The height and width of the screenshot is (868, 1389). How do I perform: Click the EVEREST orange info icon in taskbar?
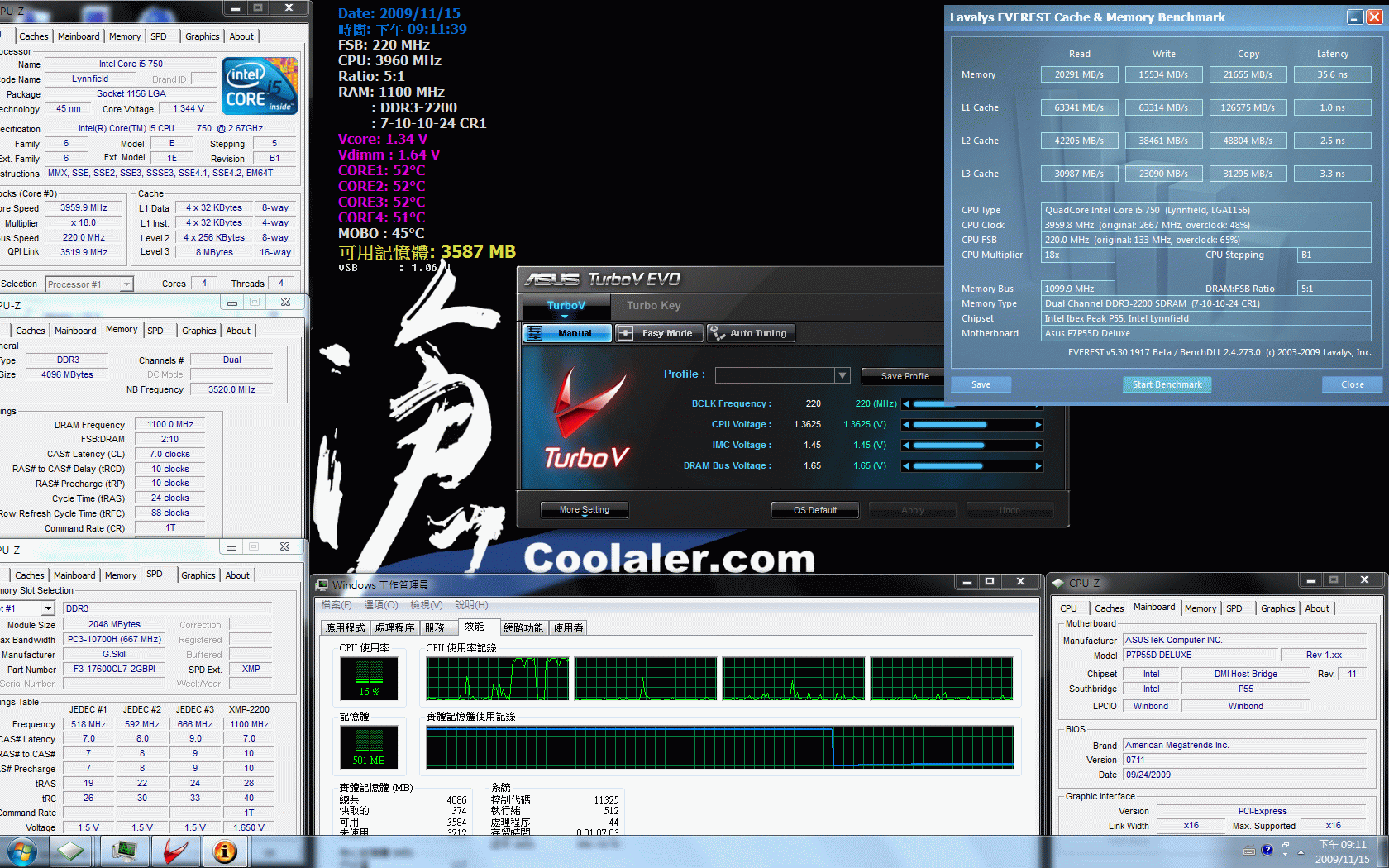click(226, 851)
